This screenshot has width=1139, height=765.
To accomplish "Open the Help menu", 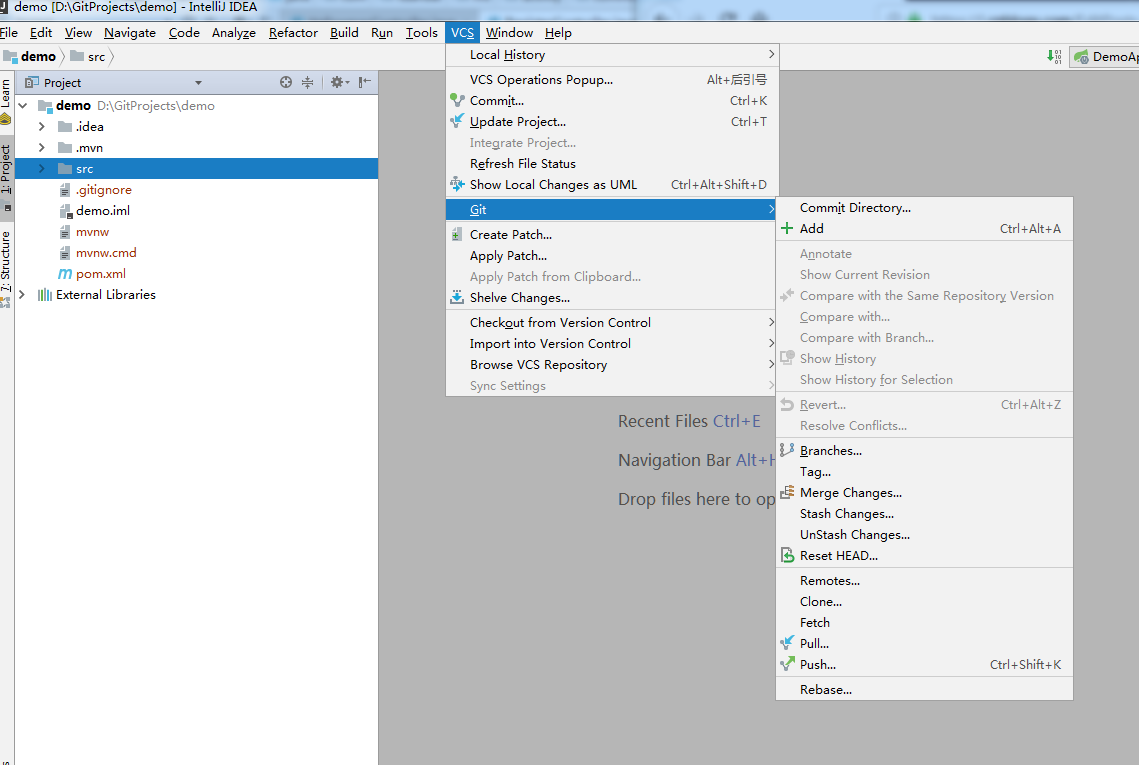I will [x=558, y=33].
